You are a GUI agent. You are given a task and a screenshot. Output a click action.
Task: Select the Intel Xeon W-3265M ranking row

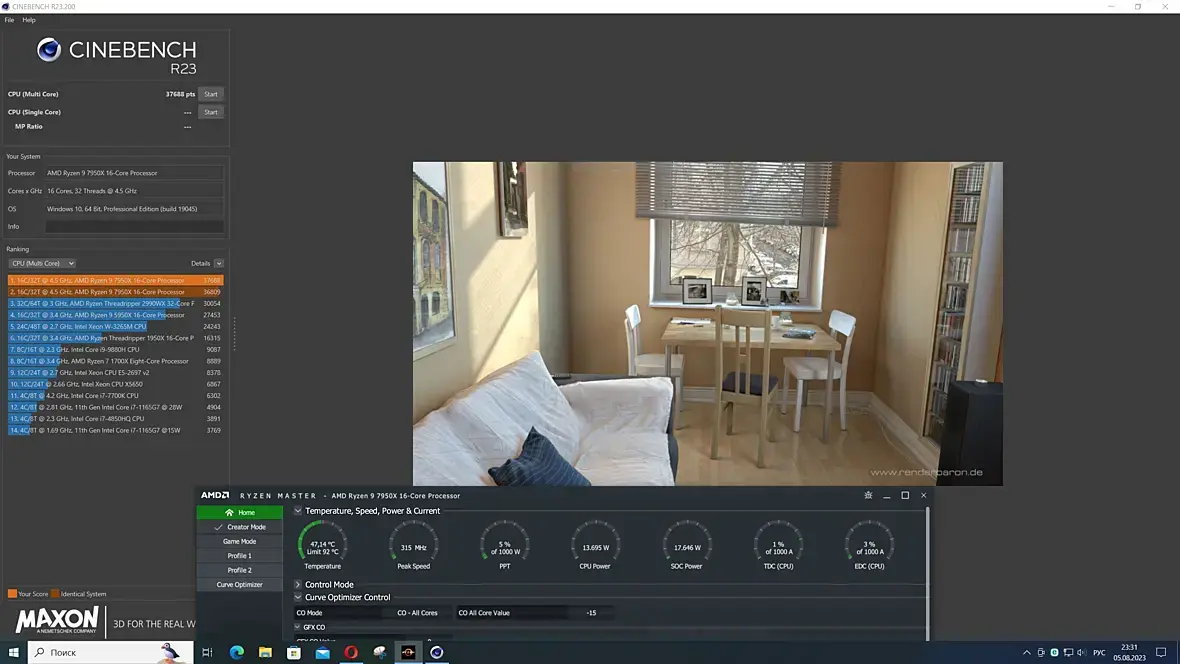point(115,327)
